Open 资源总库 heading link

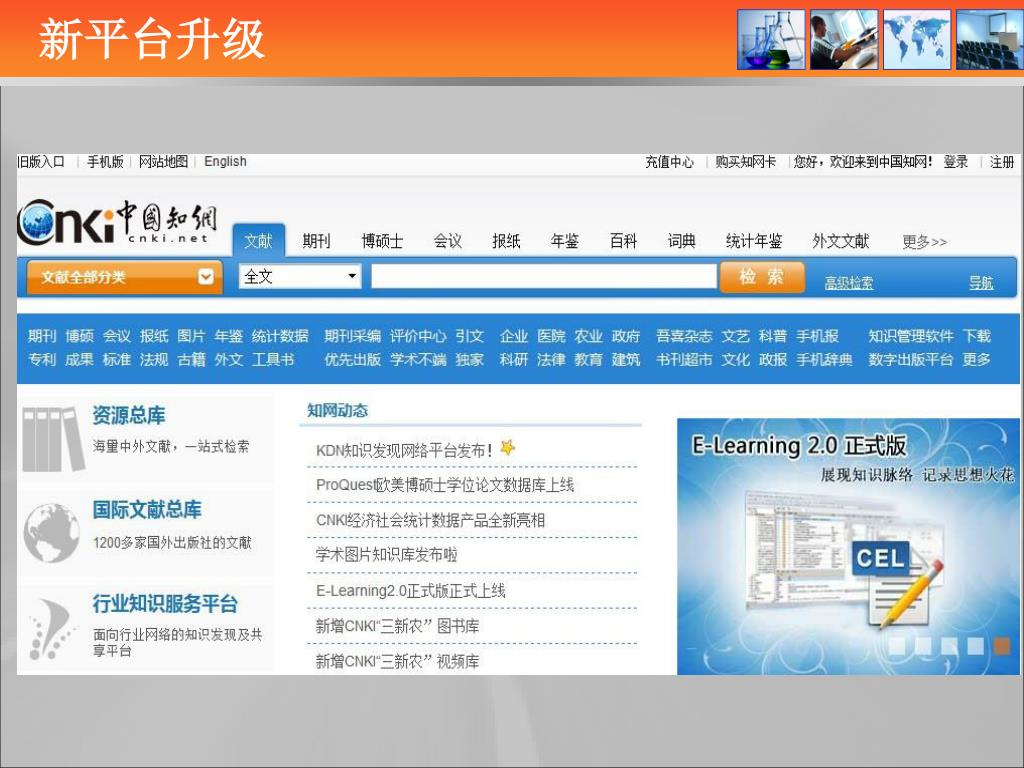pos(129,415)
